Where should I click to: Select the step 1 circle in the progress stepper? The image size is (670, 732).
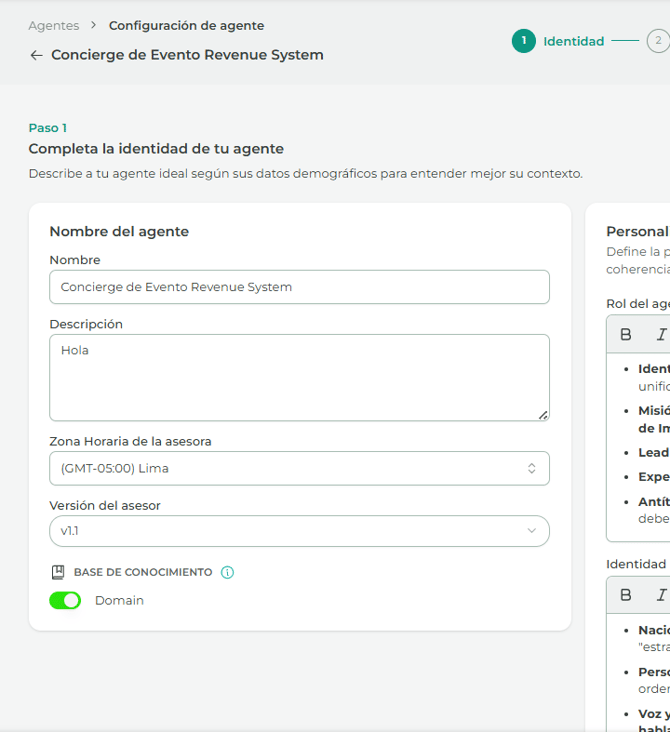click(x=523, y=41)
